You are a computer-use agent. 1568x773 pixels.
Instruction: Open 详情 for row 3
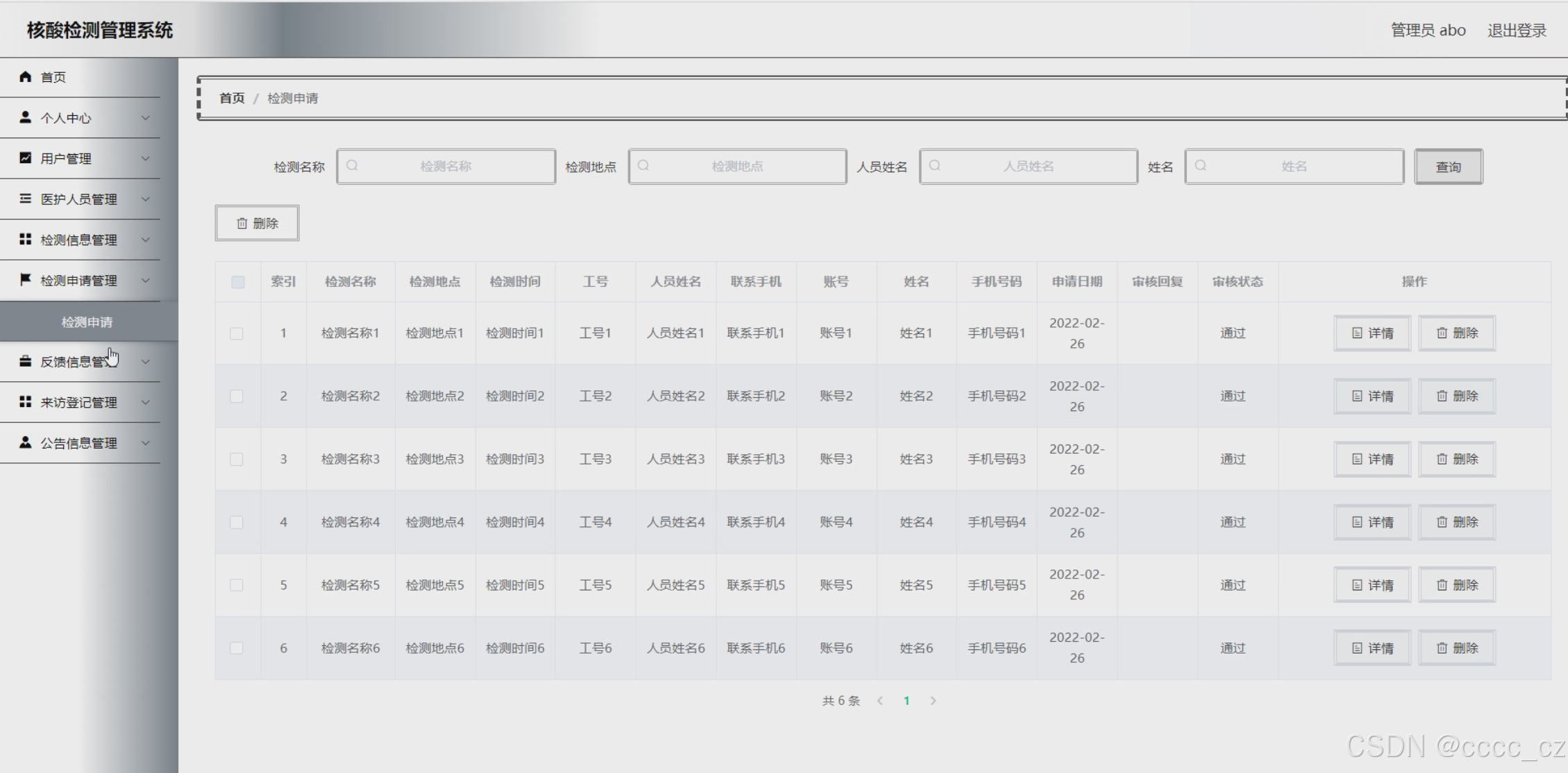pos(1372,459)
